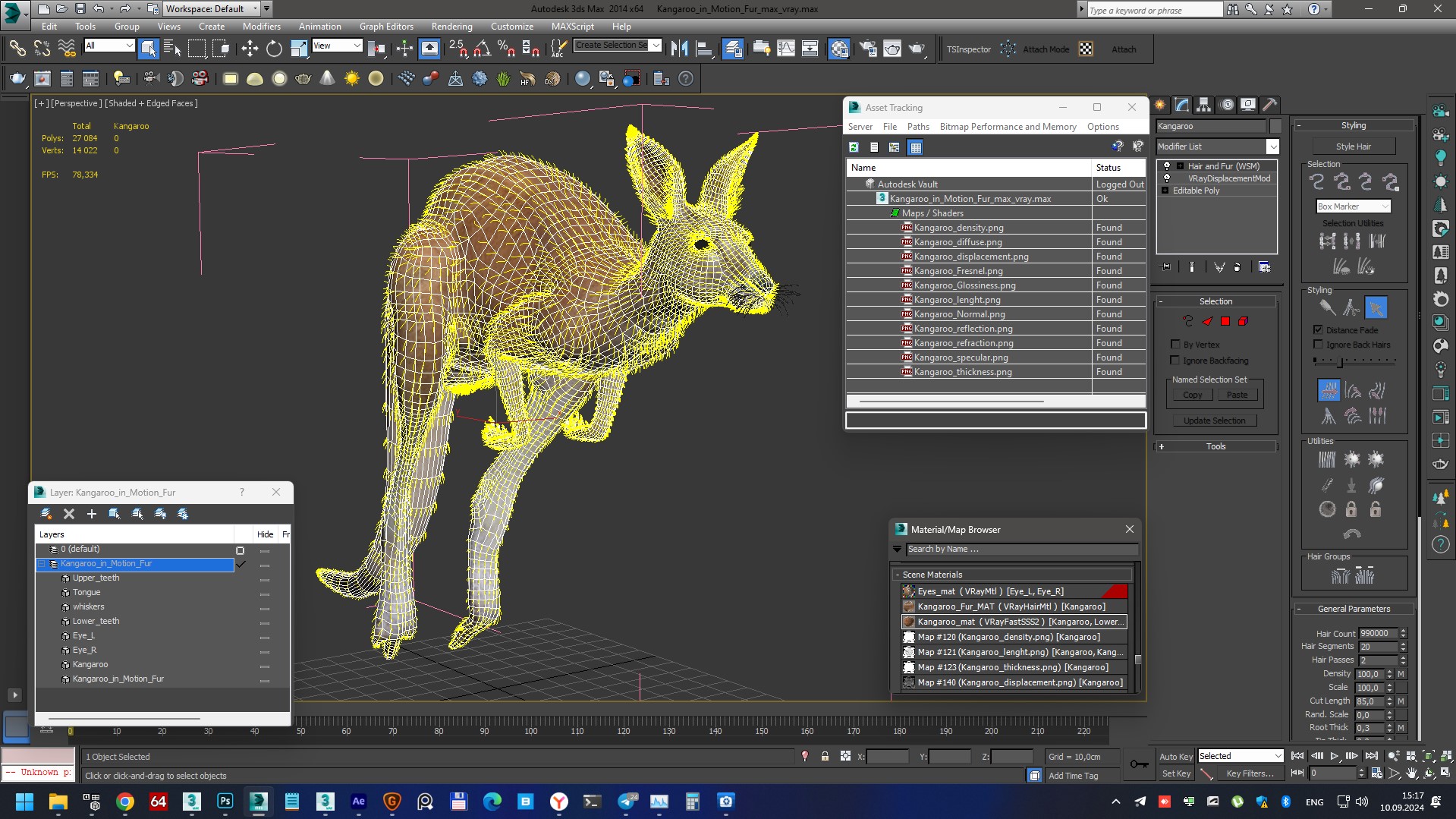Click the Refresh icon in Asset Tracking
The width and height of the screenshot is (1456, 819).
pyautogui.click(x=854, y=147)
